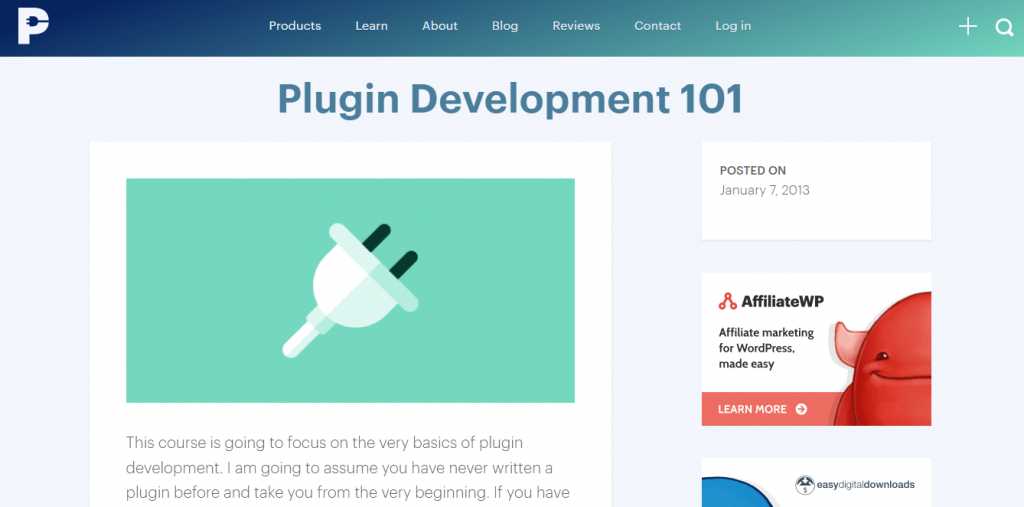Go to the About page
Image resolution: width=1024 pixels, height=507 pixels.
point(440,26)
